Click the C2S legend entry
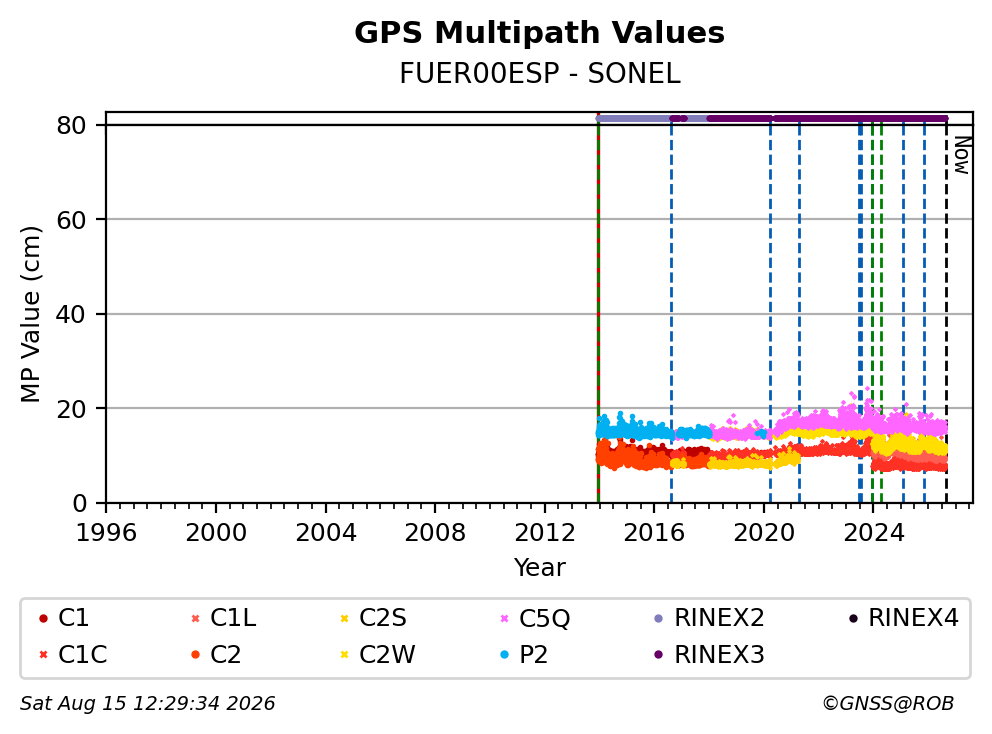This screenshot has width=992, height=734. [373, 618]
